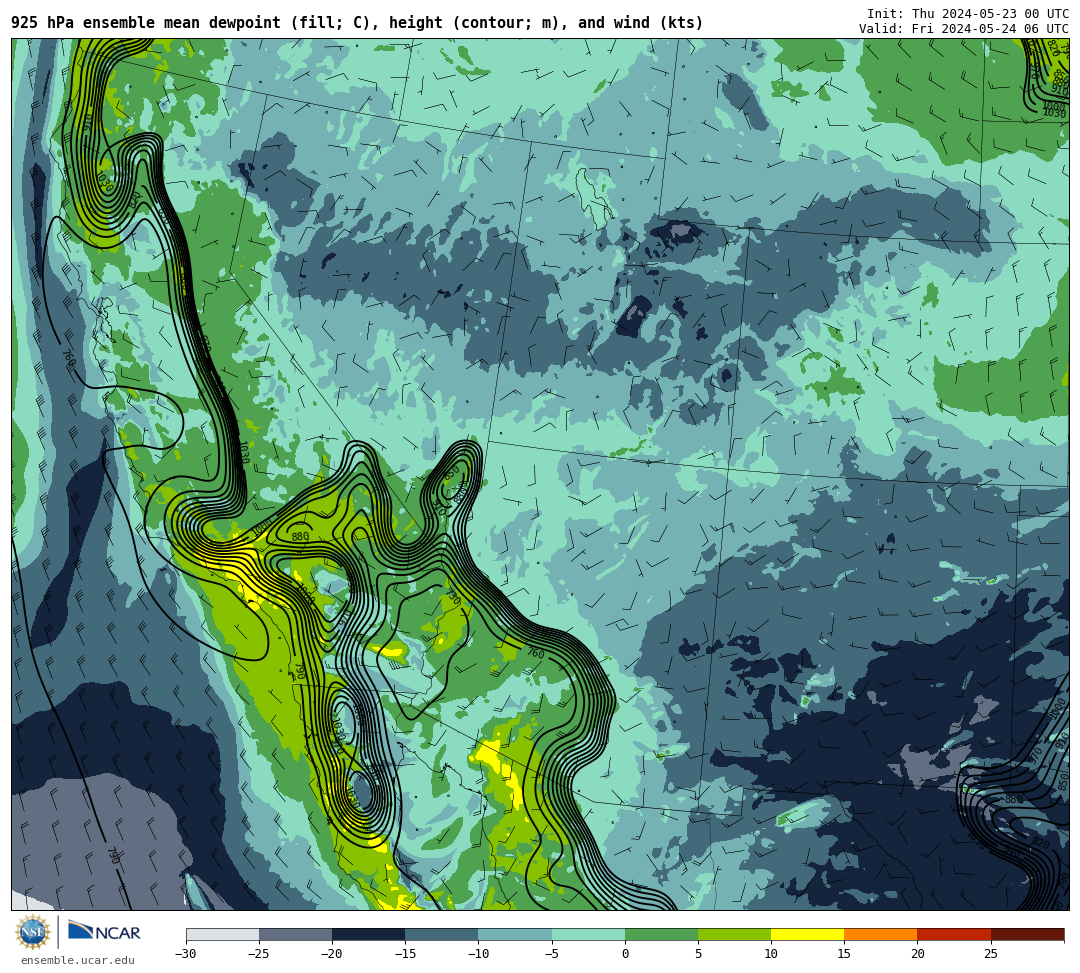Click the 20 to 25 red colorbar segment
The image size is (1080, 973).
pyautogui.click(x=954, y=934)
